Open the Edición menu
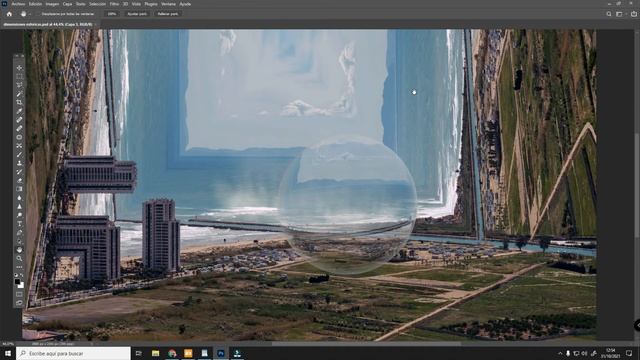The width and height of the screenshot is (640, 360). [35, 4]
